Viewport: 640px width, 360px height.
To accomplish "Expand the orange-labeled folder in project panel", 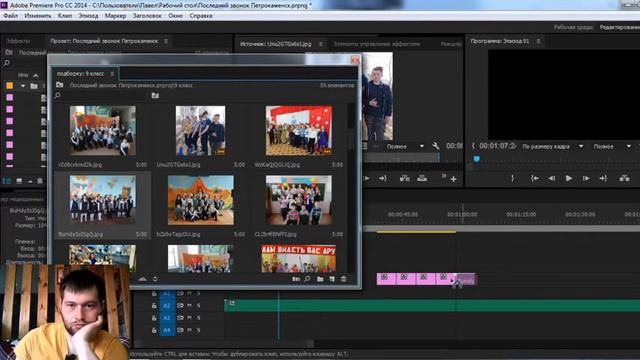I will pyautogui.click(x=23, y=86).
